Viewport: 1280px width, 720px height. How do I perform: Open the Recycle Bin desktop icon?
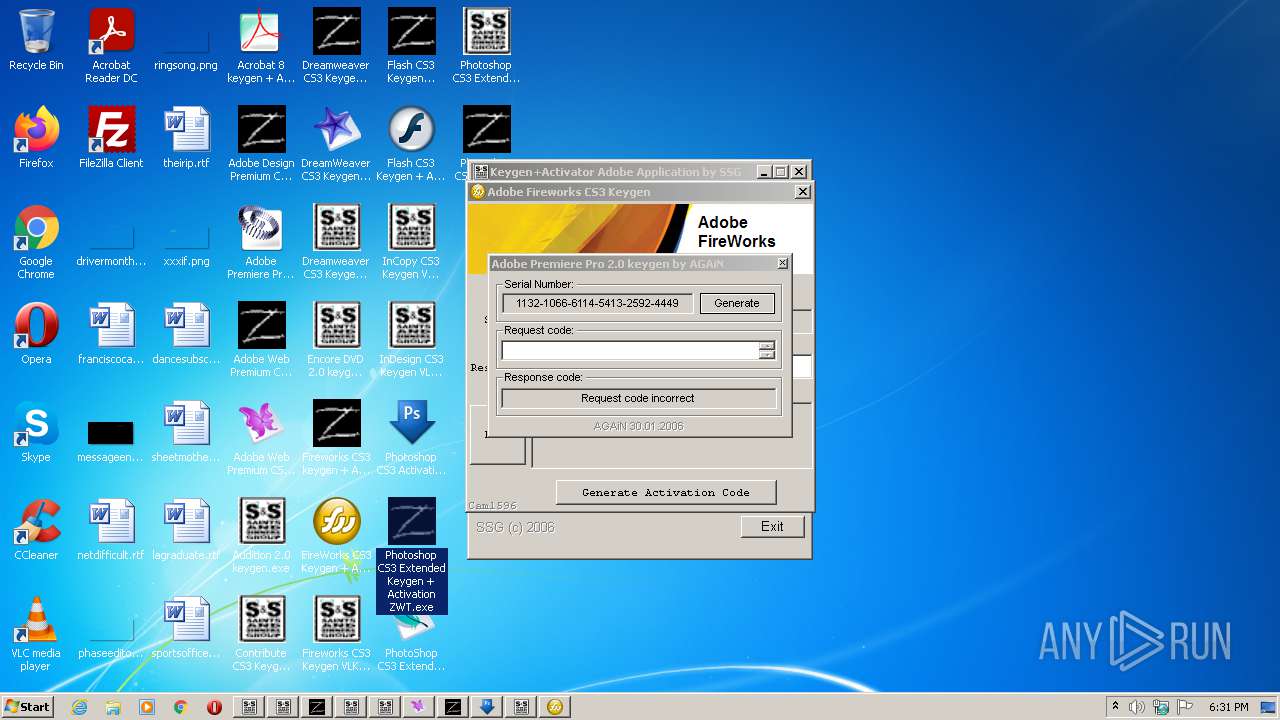tap(36, 40)
